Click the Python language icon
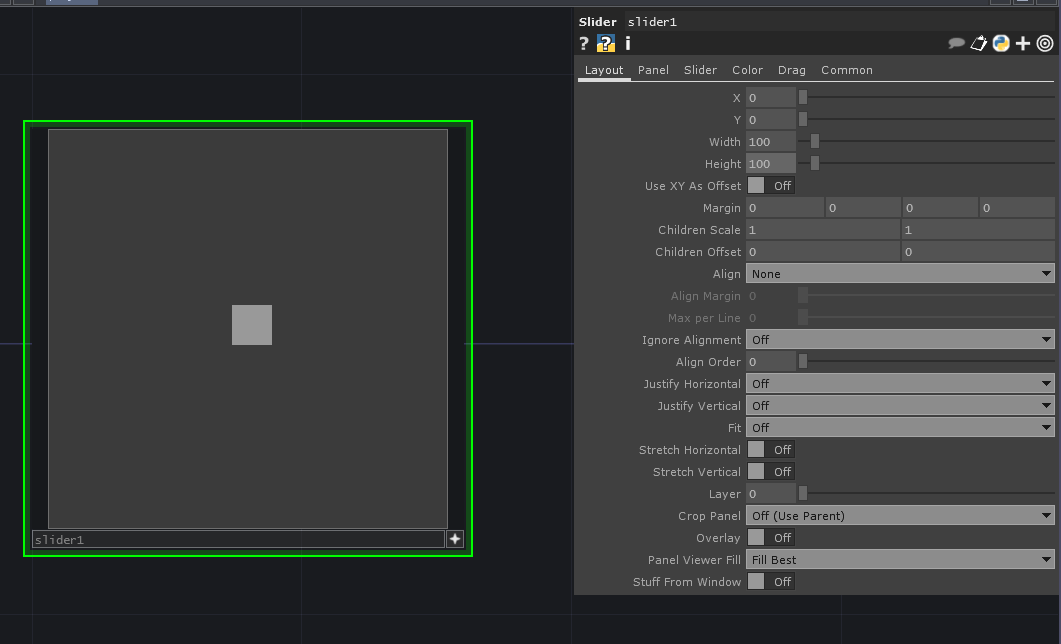The width and height of the screenshot is (1061, 644). 1001,43
